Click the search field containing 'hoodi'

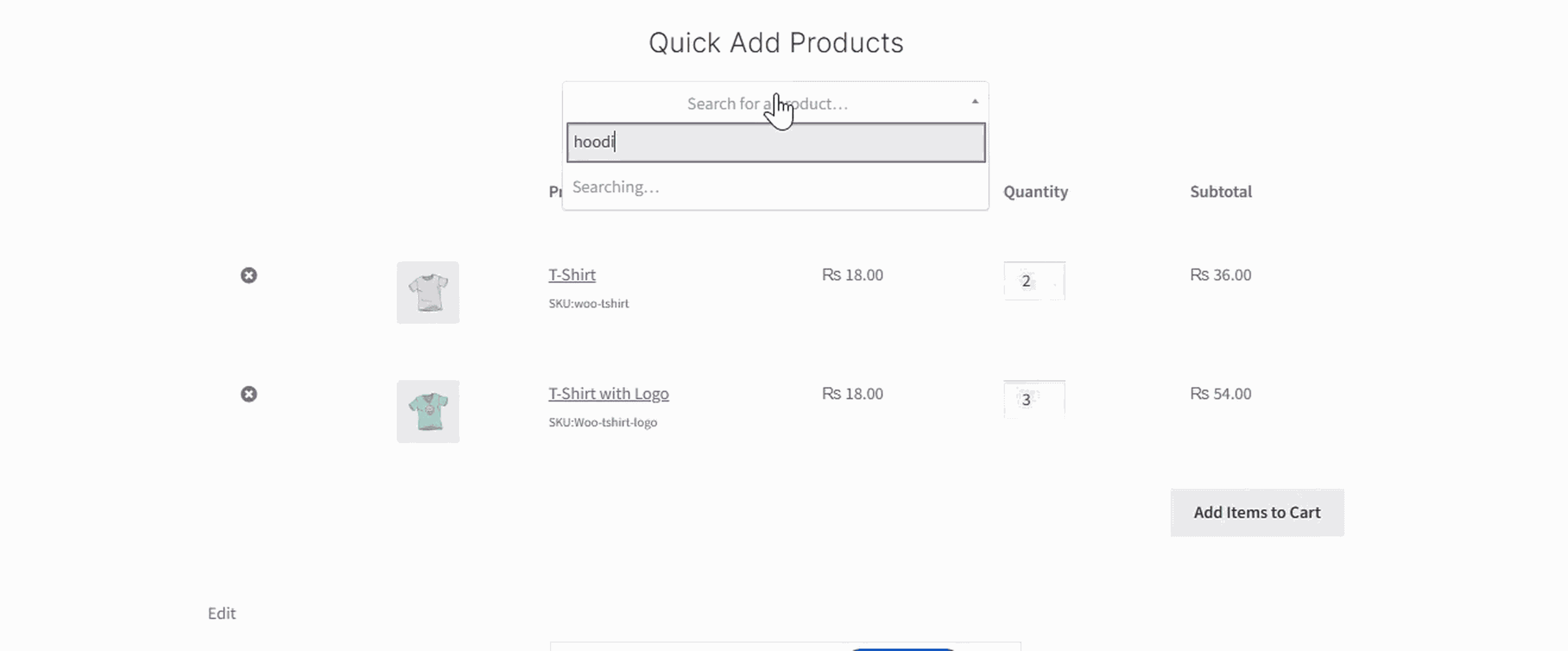(x=775, y=143)
